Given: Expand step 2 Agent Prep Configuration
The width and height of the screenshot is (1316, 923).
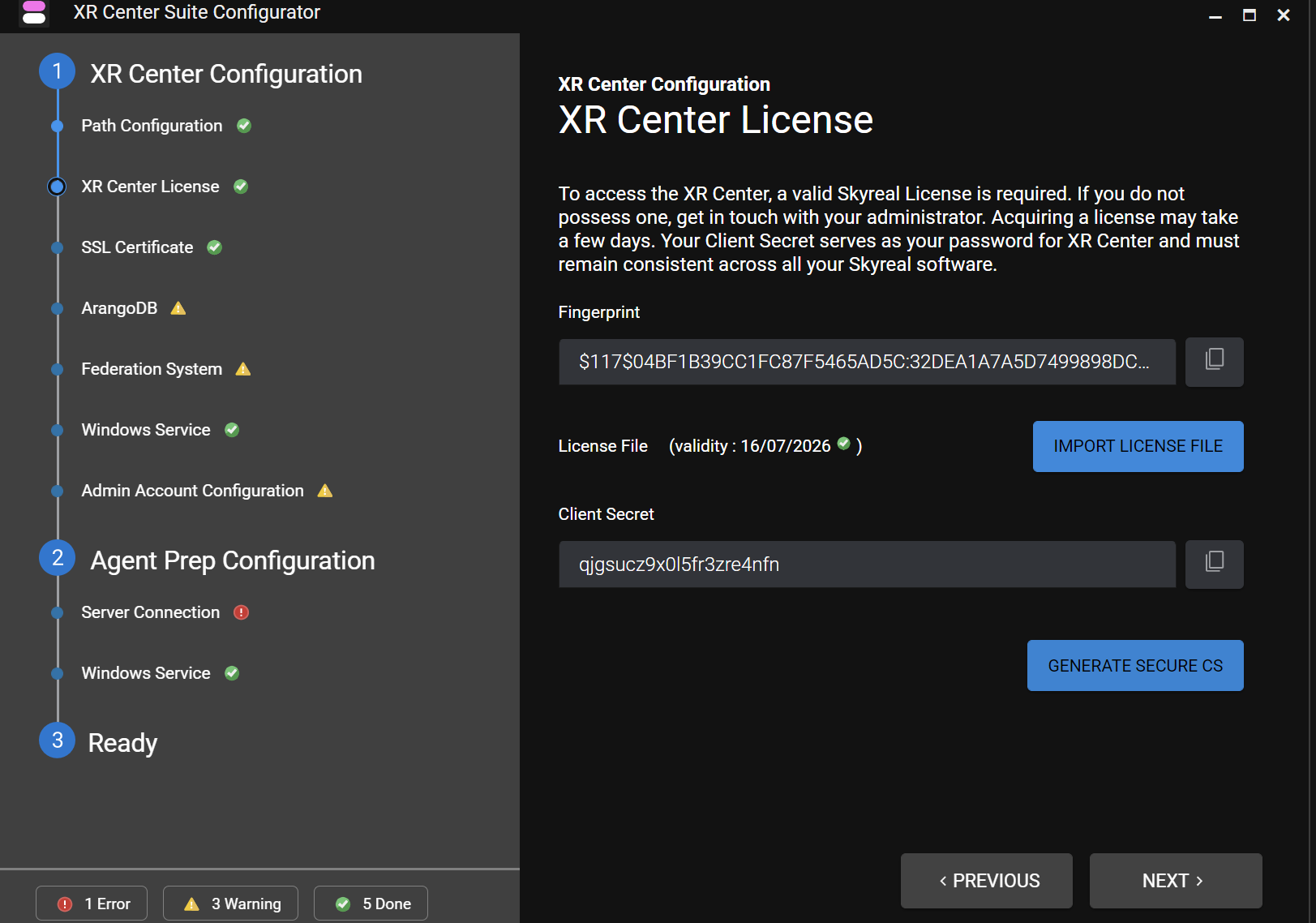Looking at the screenshot, I should point(232,560).
